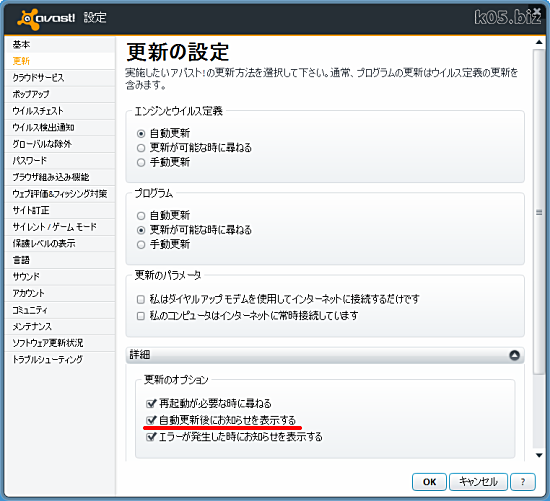Image resolution: width=550 pixels, height=501 pixels.
Task: Open ウェブ評価&フィッシング対策 settings
Action: point(60,194)
